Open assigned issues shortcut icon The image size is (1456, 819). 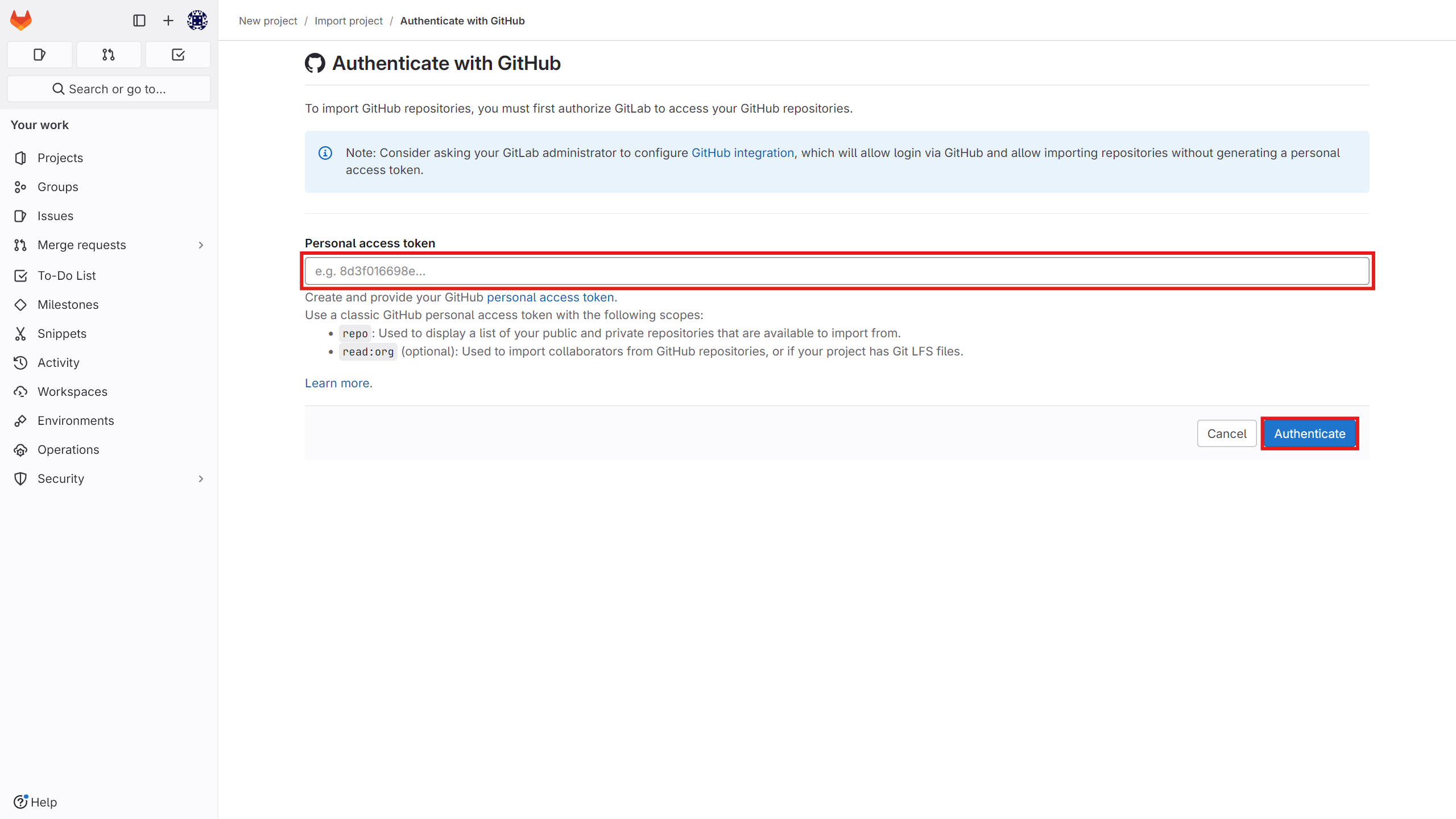[40, 55]
